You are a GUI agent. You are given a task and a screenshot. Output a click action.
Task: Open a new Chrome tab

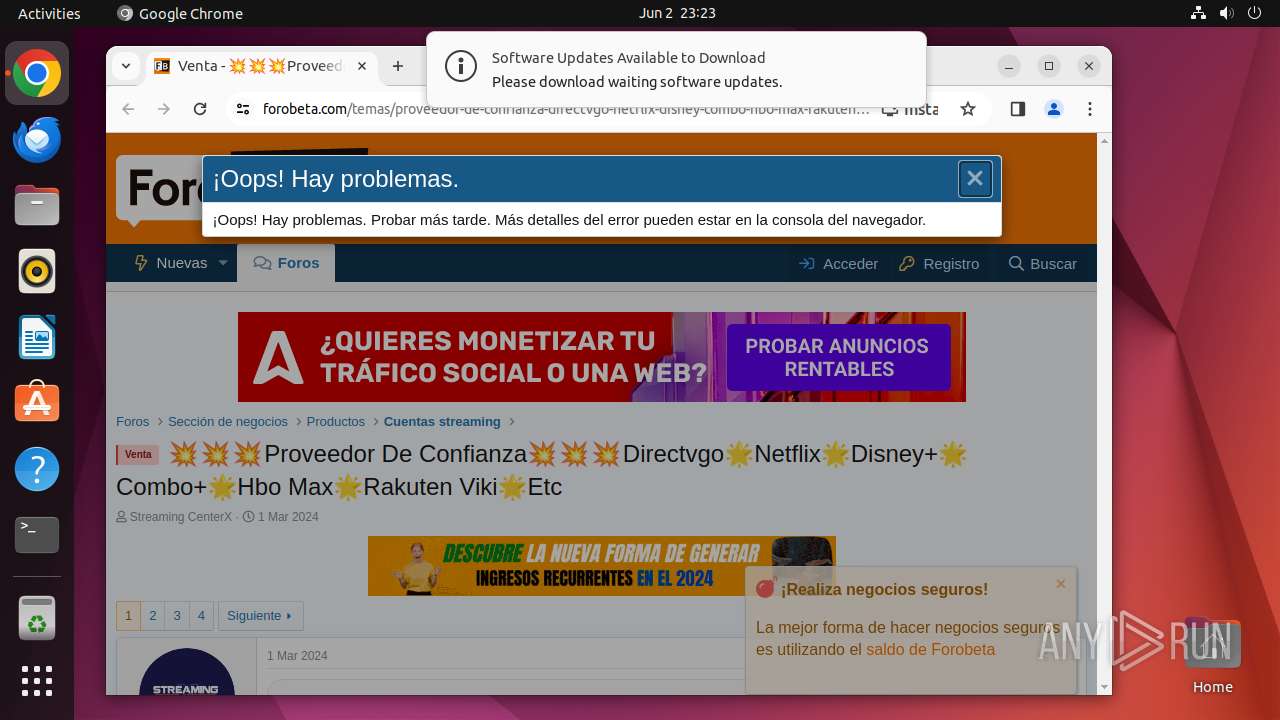(398, 66)
